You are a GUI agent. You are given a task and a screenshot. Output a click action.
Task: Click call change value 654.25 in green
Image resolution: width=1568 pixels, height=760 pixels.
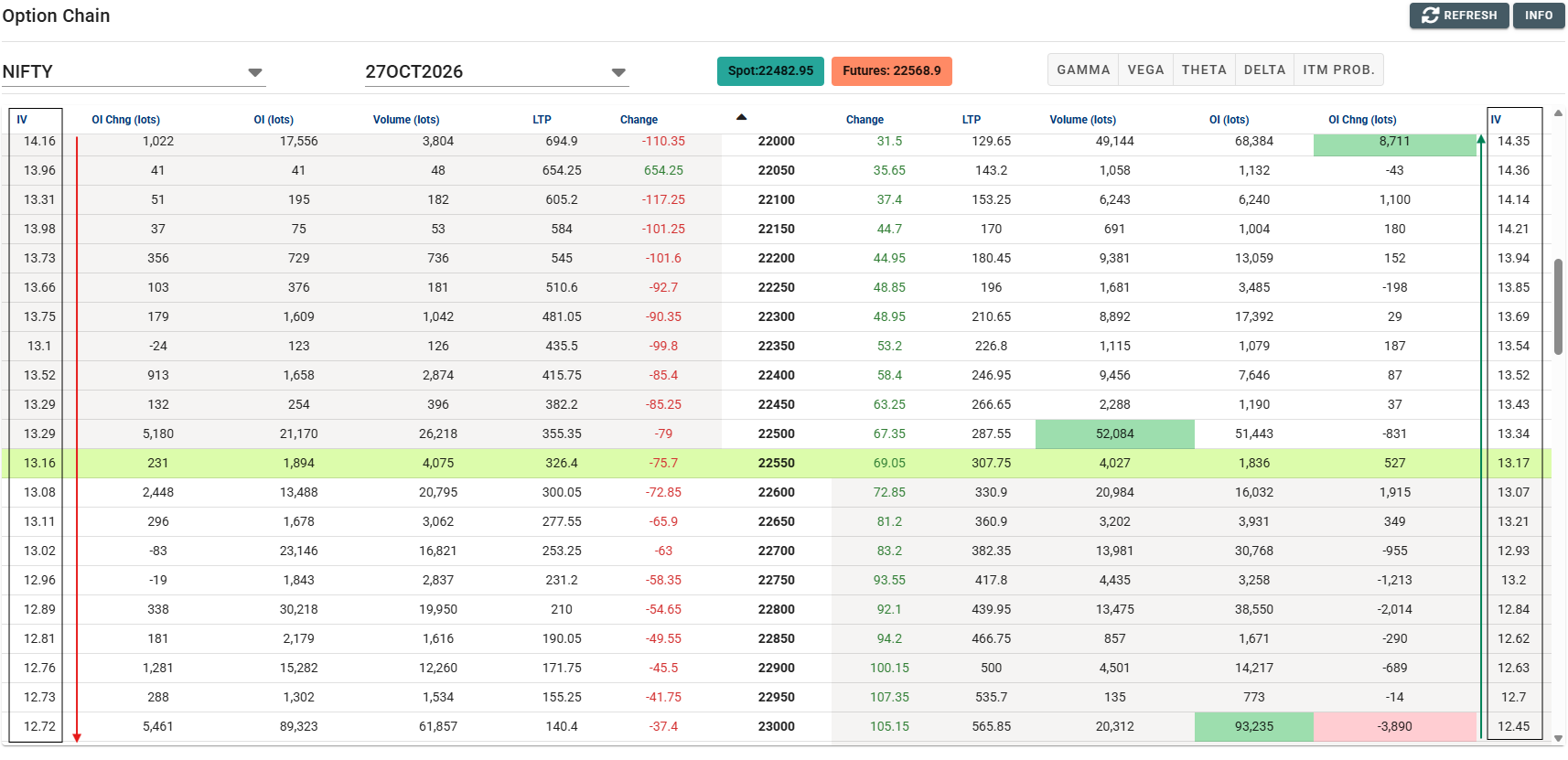tap(663, 170)
